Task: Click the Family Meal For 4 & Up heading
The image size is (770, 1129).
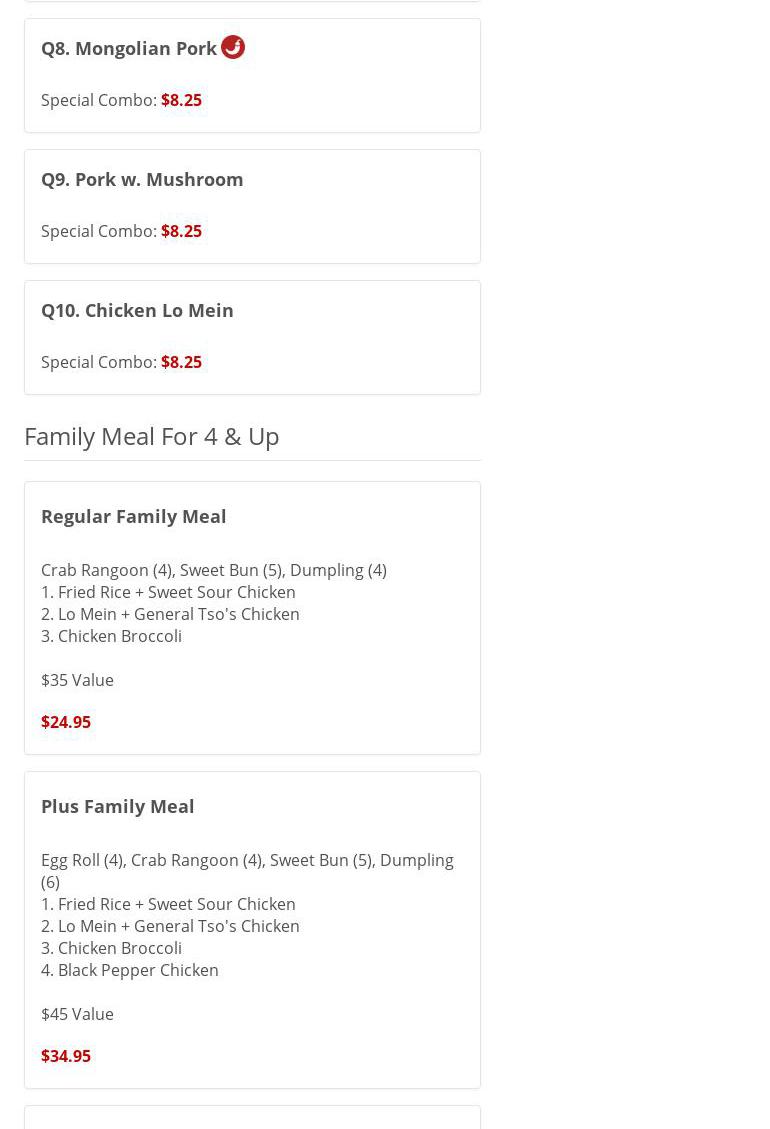Action: (x=151, y=436)
